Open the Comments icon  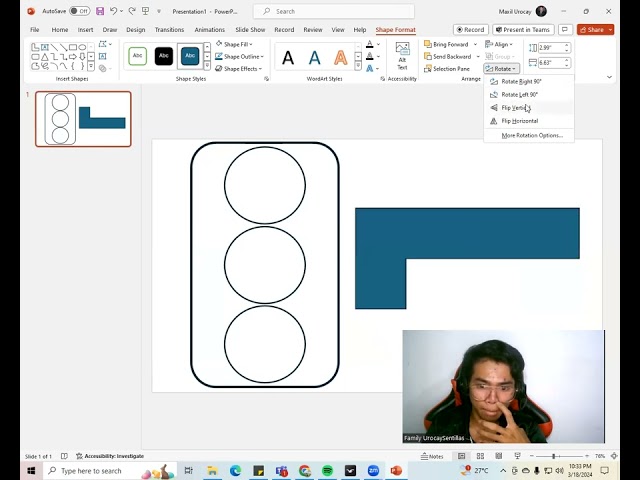[x=565, y=29]
